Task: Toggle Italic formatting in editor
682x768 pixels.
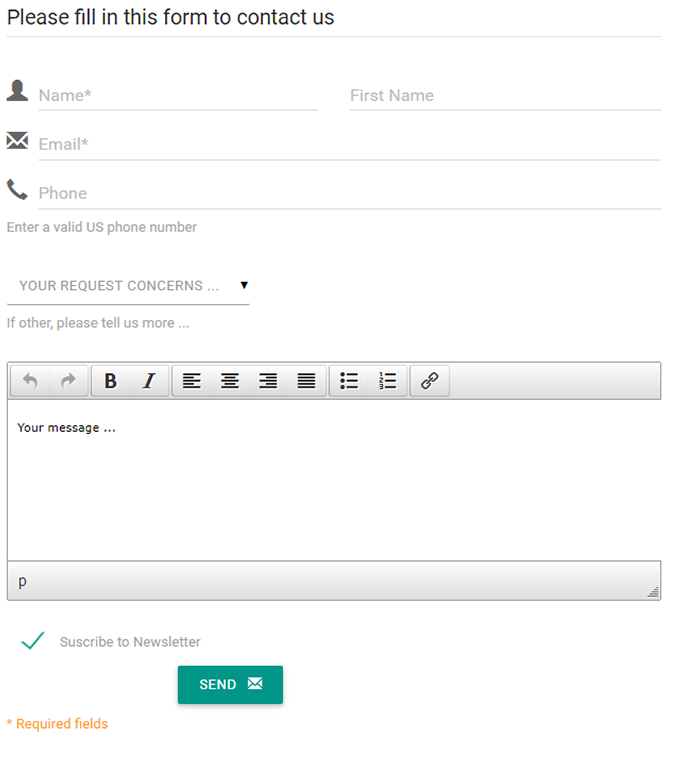Action: tap(149, 381)
